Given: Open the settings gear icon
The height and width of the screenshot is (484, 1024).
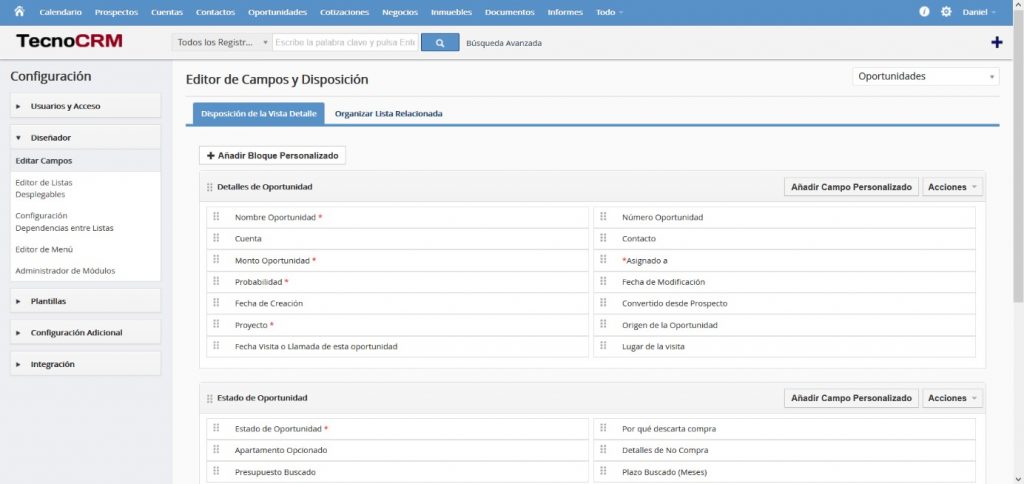Looking at the screenshot, I should point(946,12).
